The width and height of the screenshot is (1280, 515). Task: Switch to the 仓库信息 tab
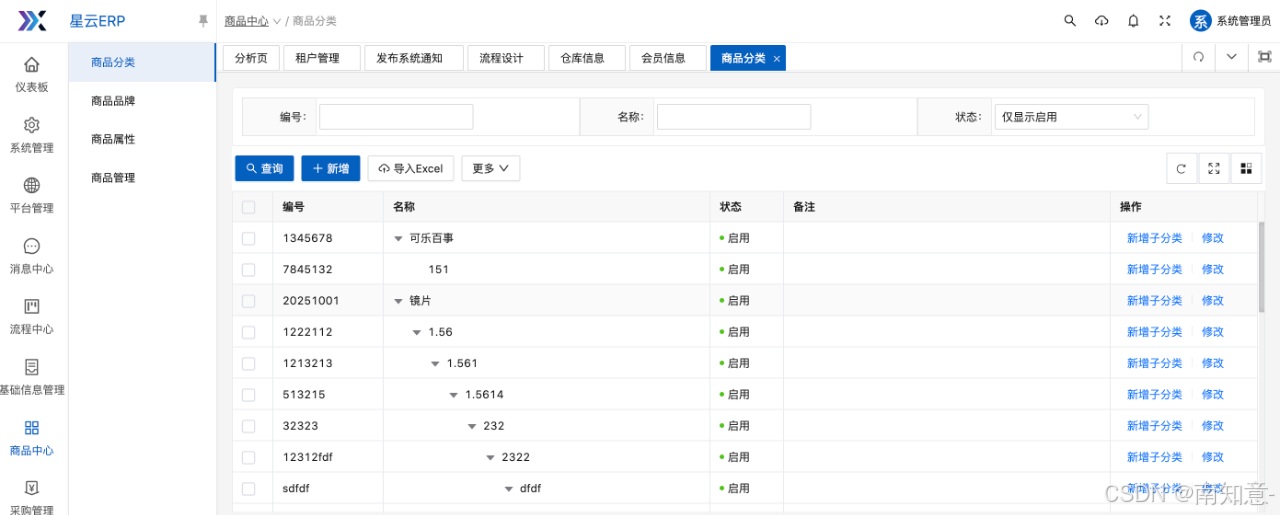[586, 58]
